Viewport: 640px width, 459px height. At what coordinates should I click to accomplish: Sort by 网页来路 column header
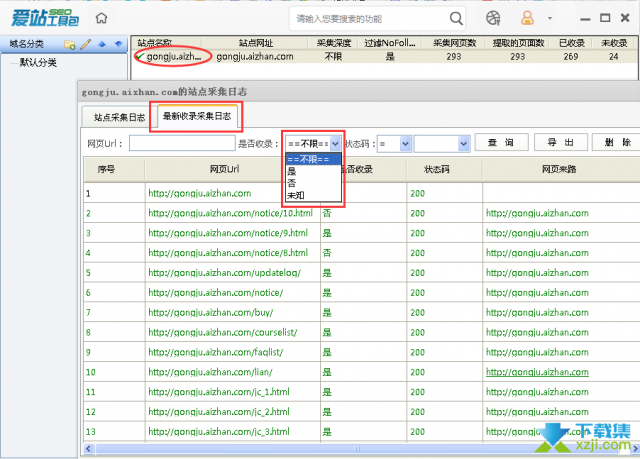pyautogui.click(x=559, y=169)
